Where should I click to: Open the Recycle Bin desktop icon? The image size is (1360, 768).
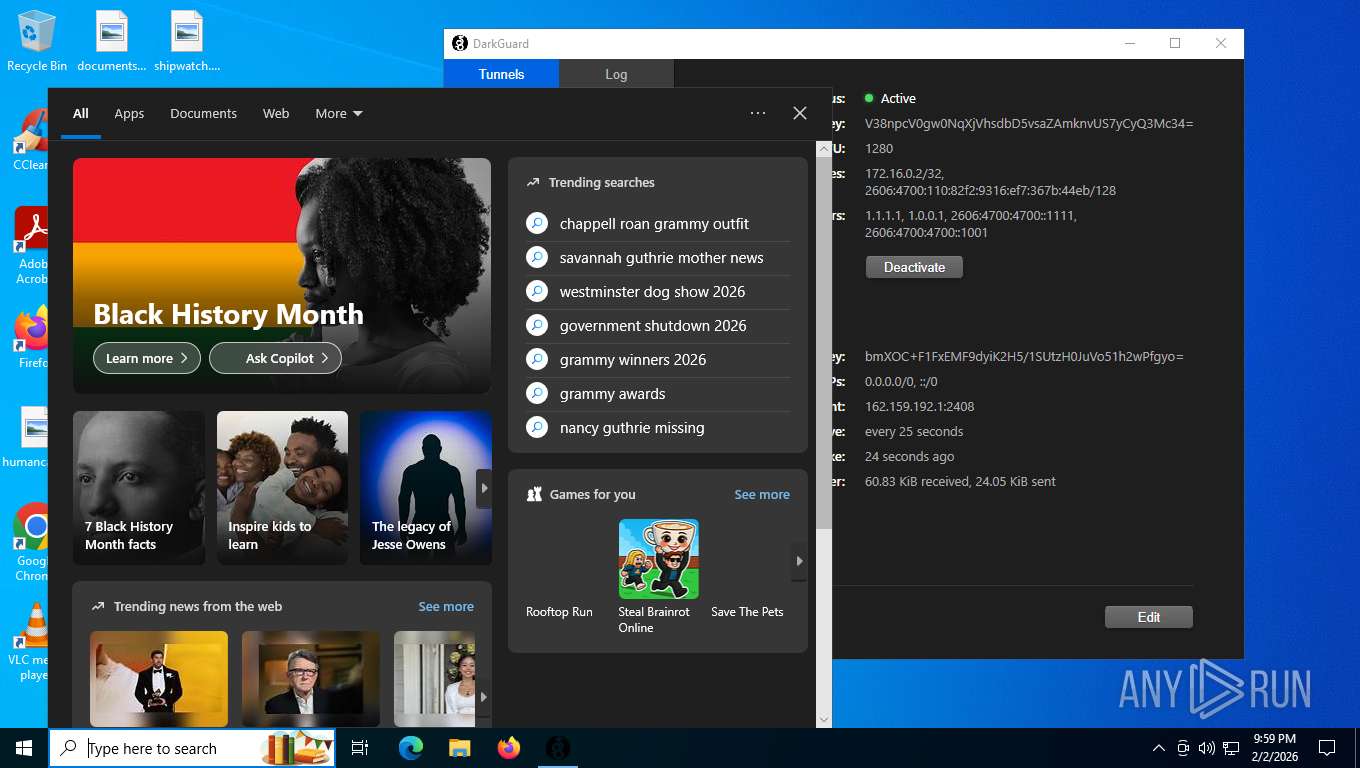pyautogui.click(x=37, y=41)
